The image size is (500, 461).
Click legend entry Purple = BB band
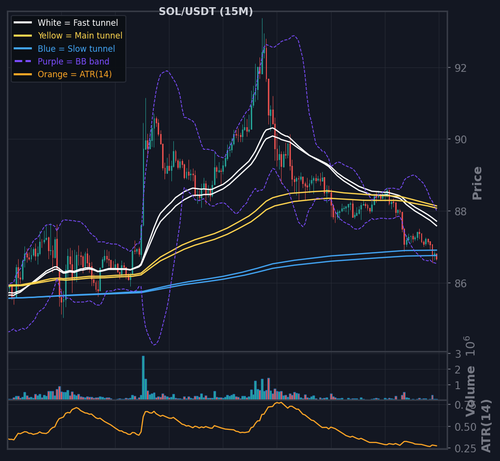(x=73, y=61)
